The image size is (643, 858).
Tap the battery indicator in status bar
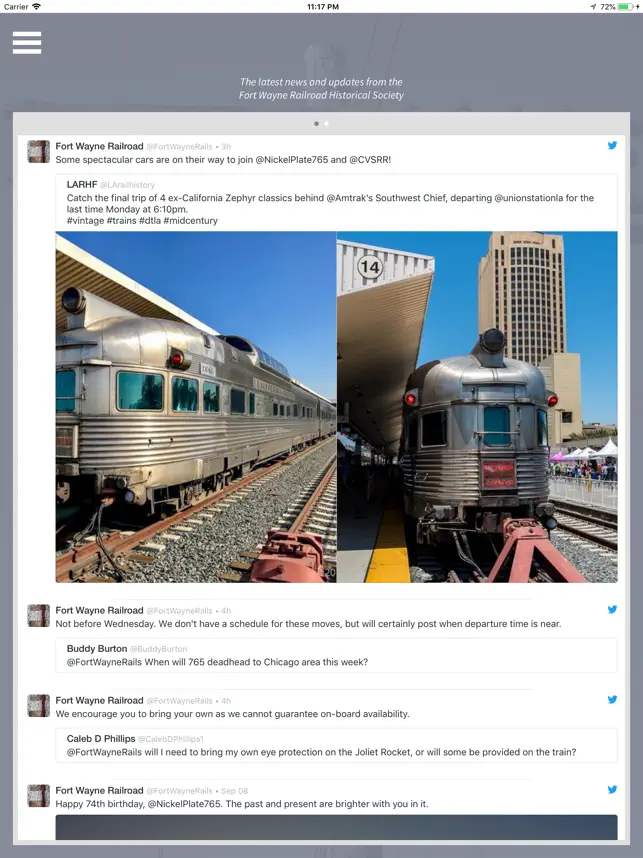click(625, 7)
